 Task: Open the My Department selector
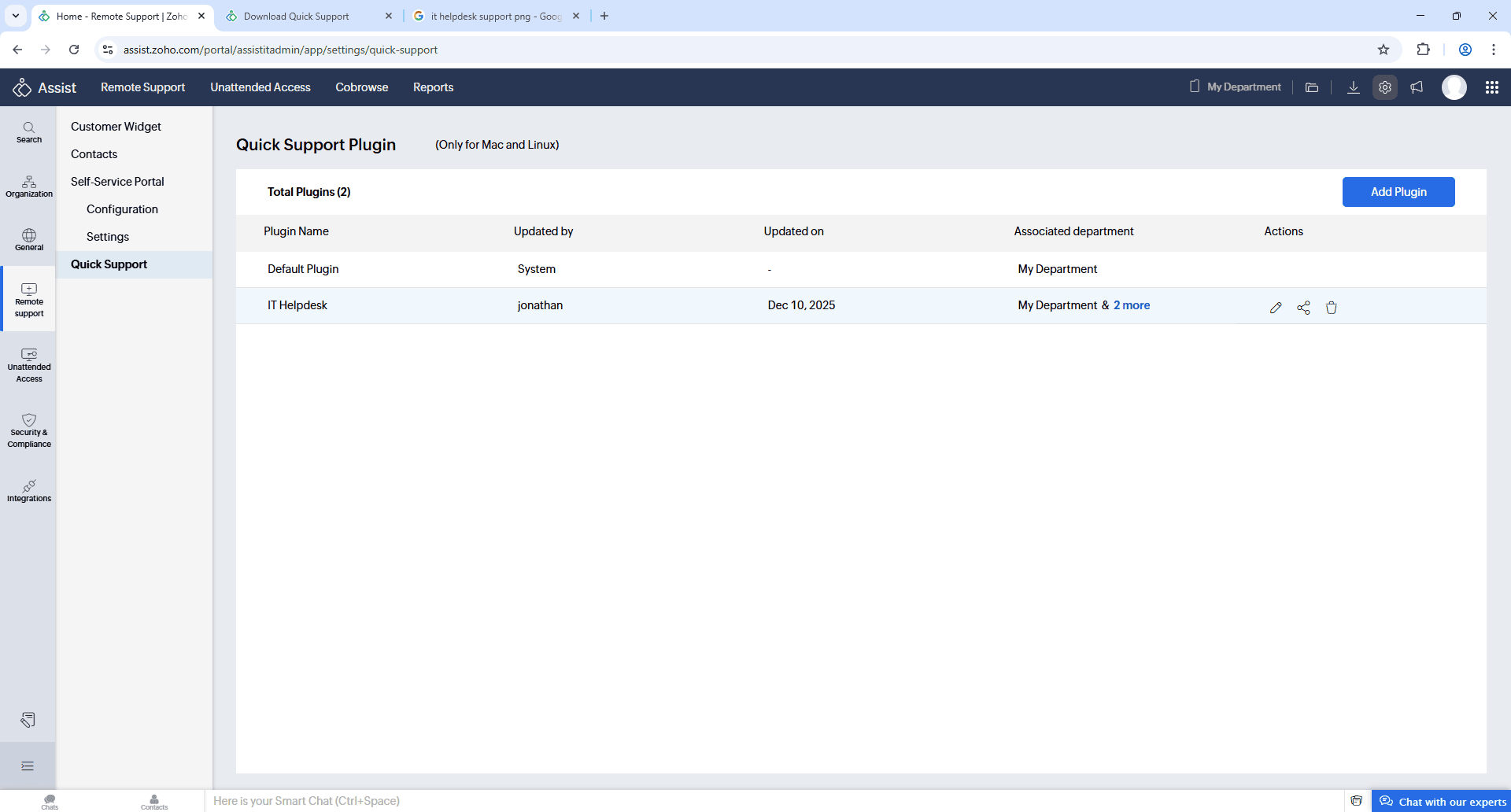pos(1235,87)
